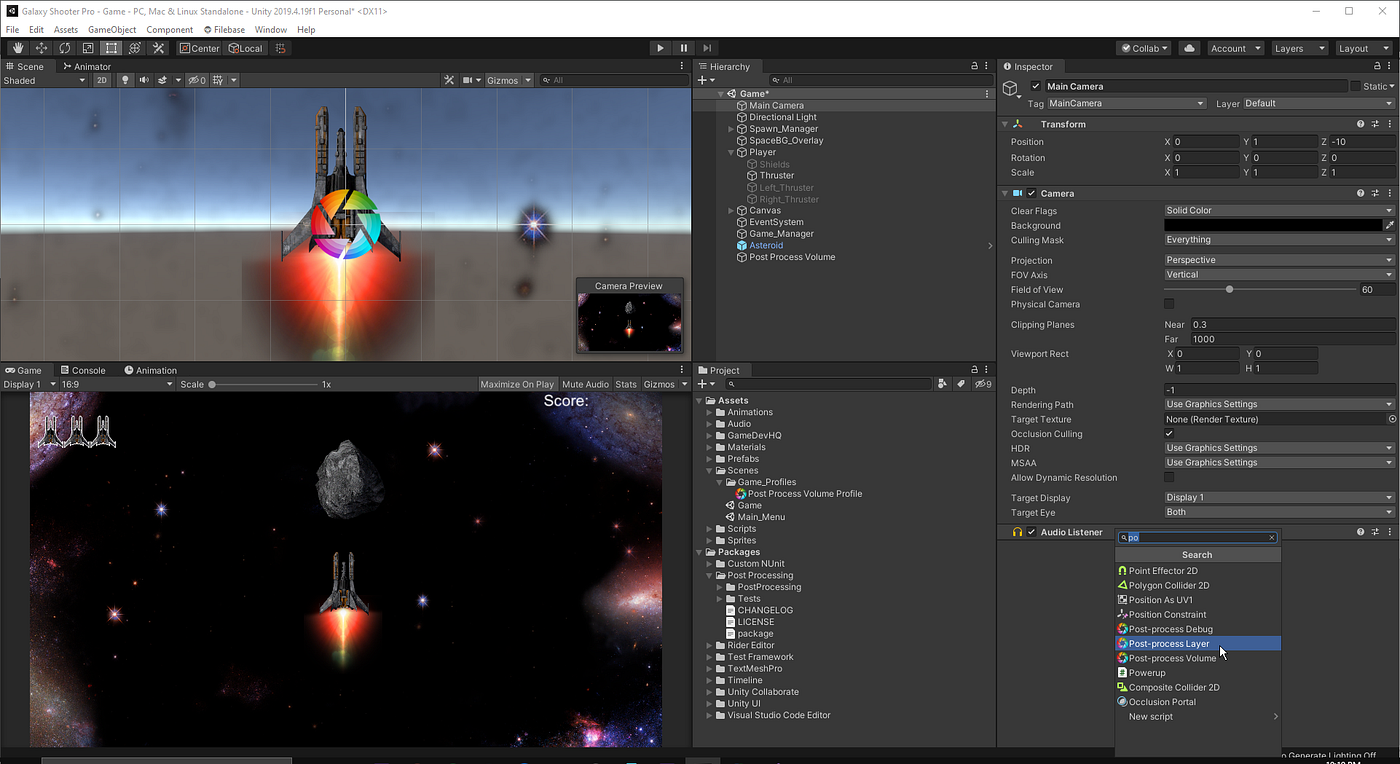Open the Layer dropdown showing Default
This screenshot has height=764, width=1400.
(x=1318, y=103)
